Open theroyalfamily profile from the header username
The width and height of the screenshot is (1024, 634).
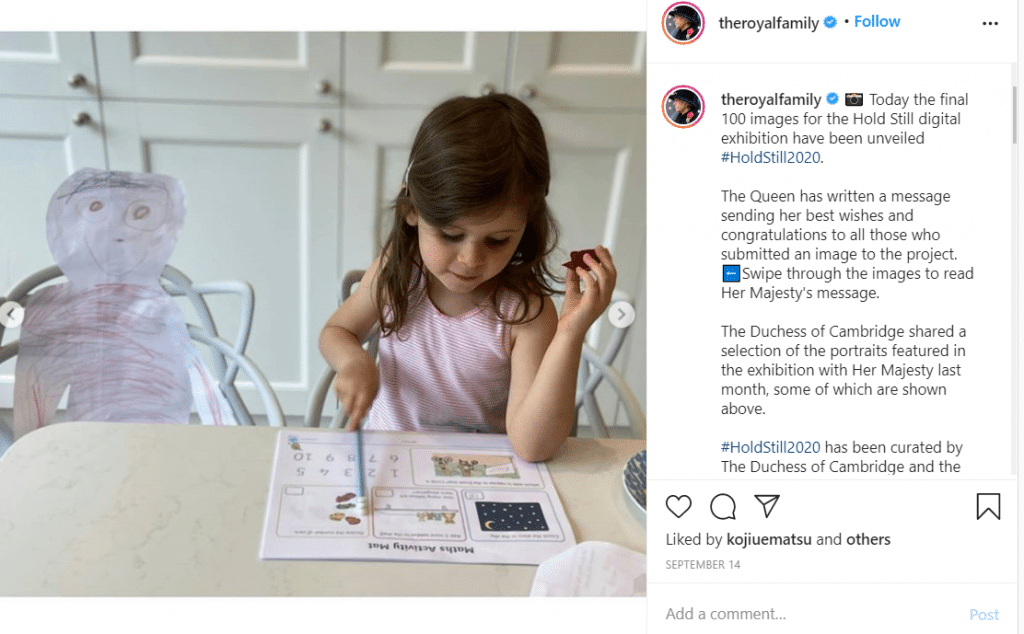click(768, 23)
